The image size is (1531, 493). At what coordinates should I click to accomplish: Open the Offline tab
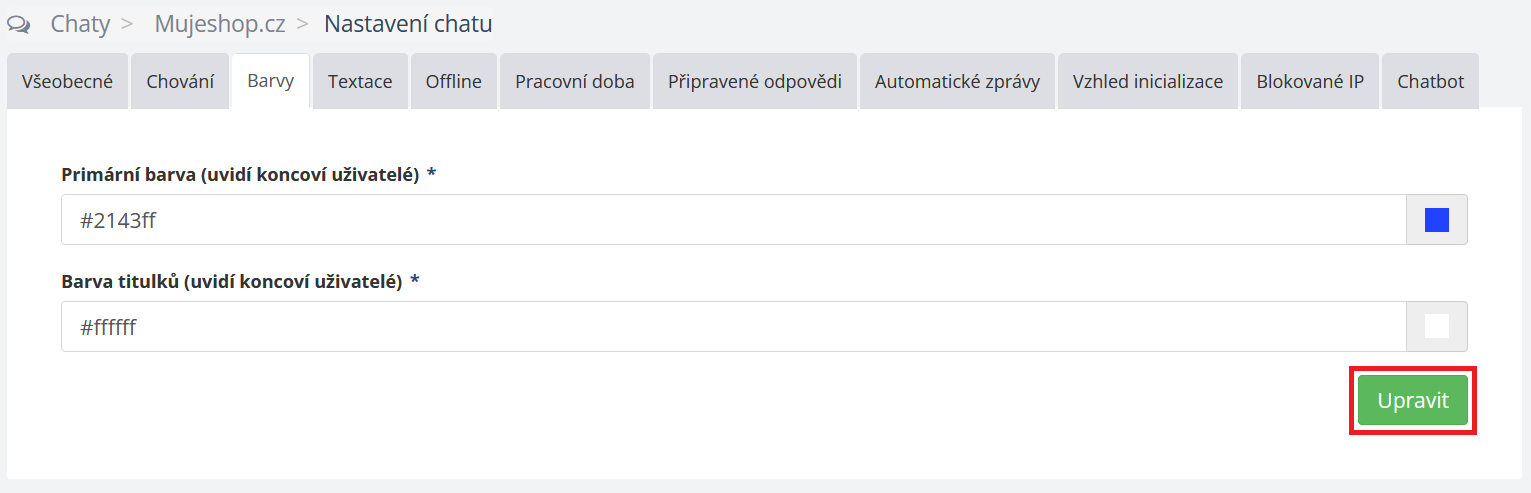click(454, 81)
